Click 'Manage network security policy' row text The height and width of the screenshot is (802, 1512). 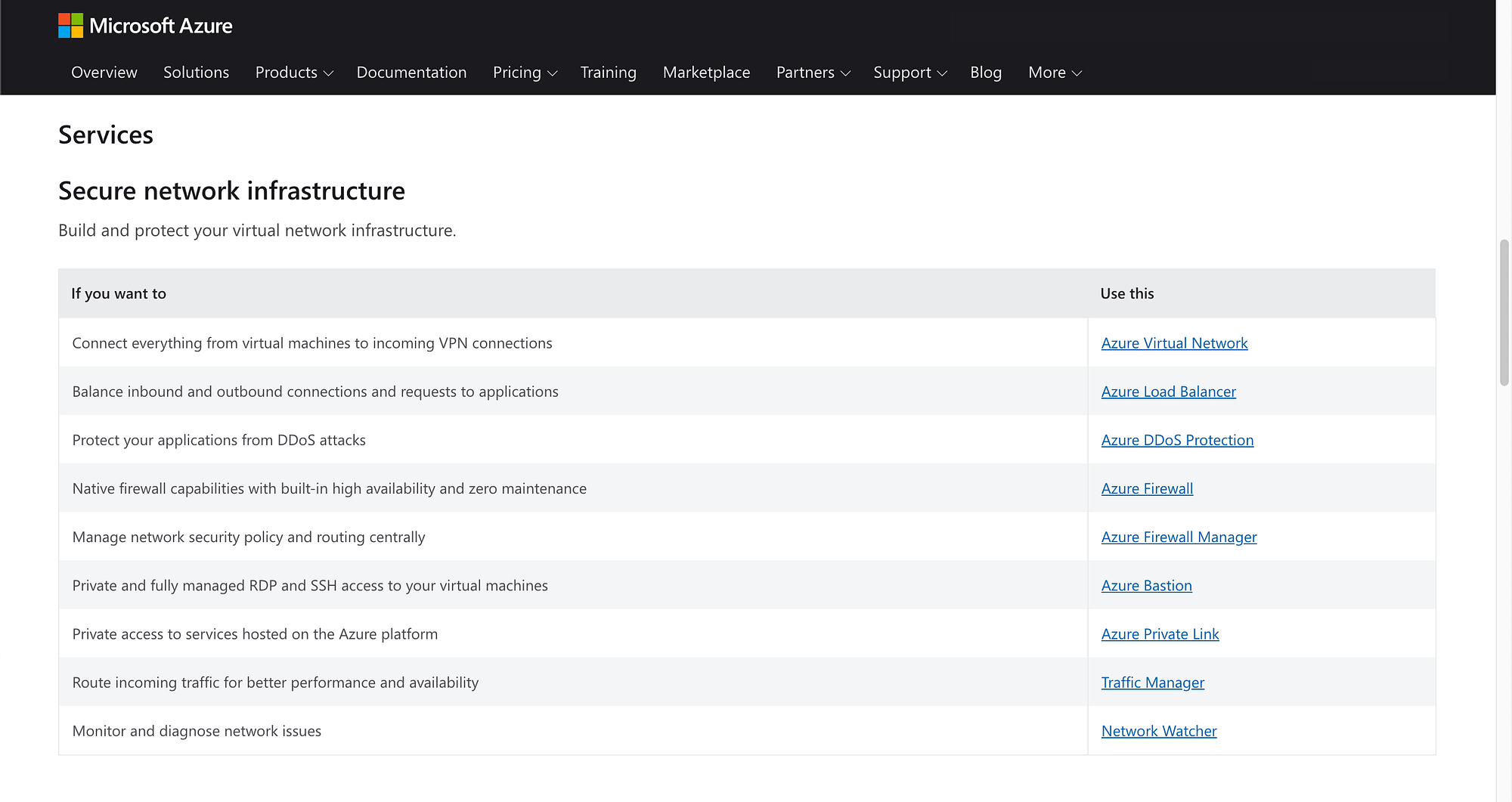tap(249, 537)
